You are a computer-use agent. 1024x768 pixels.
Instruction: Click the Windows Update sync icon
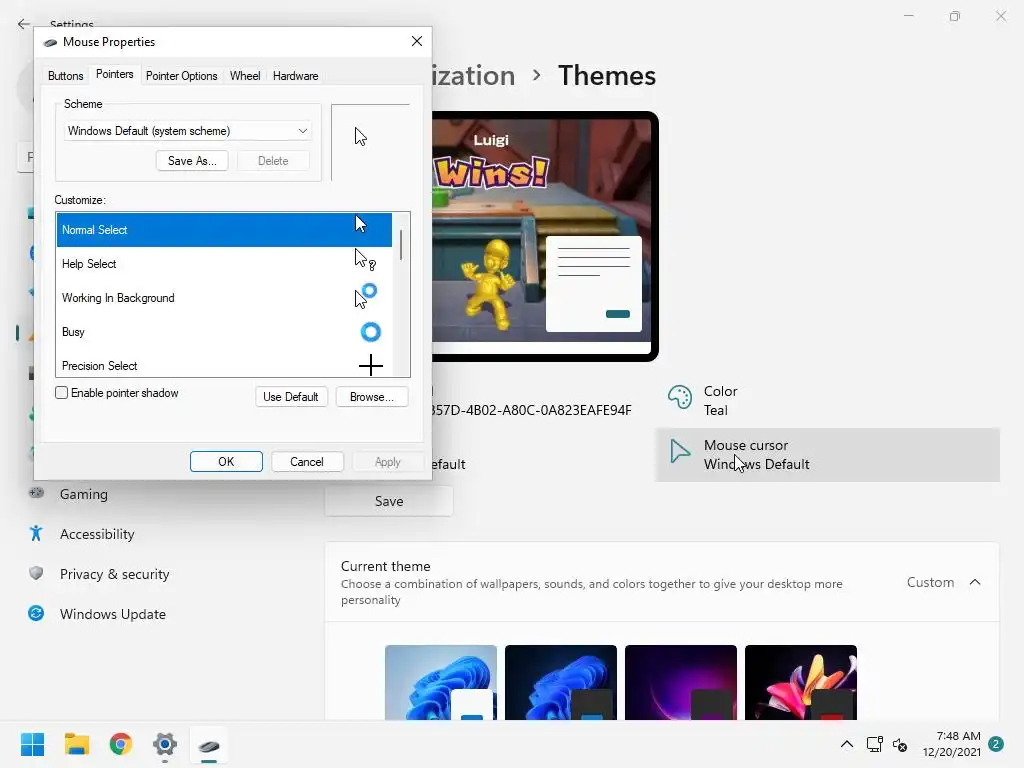[36, 613]
